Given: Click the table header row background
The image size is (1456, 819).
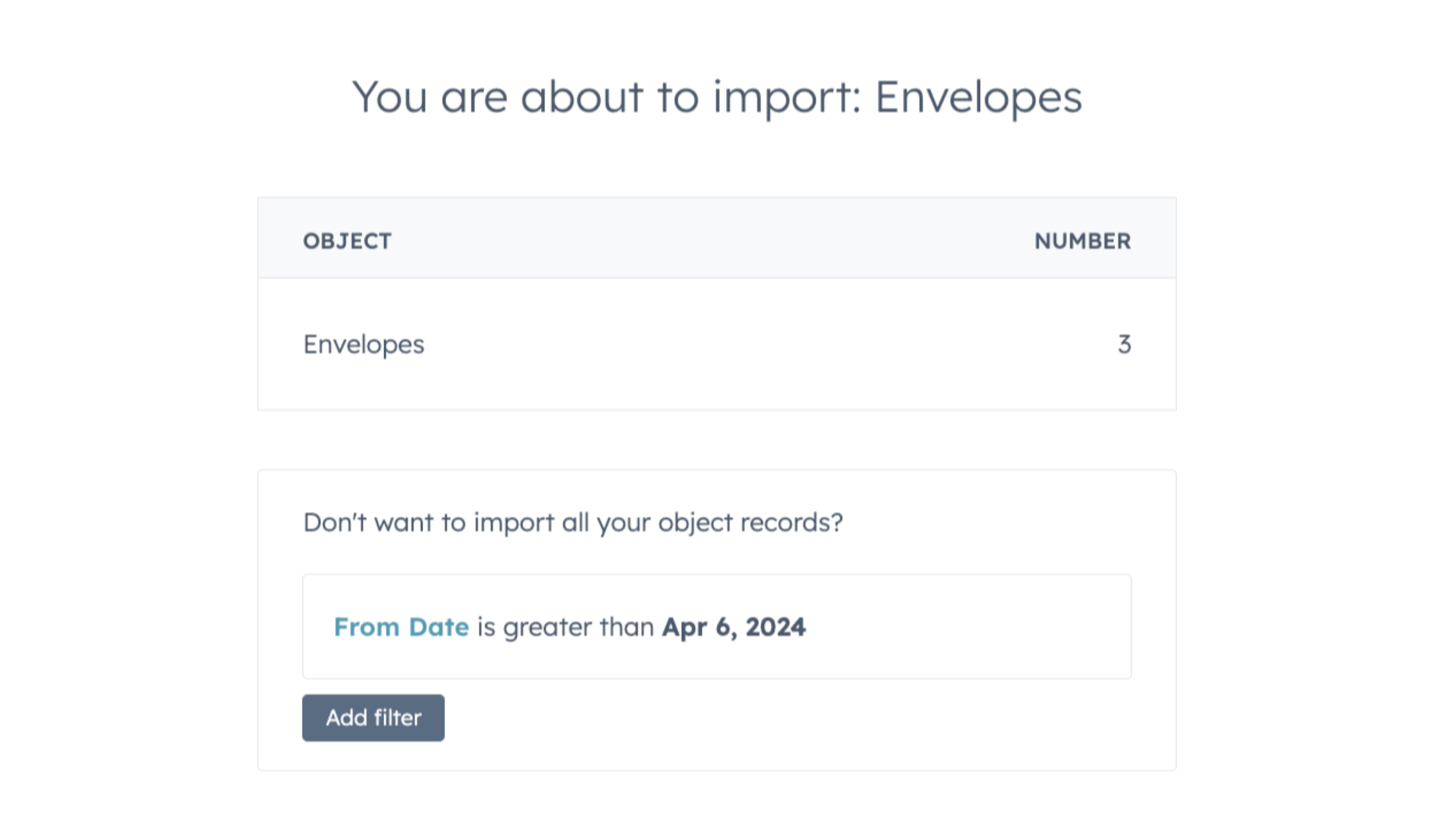Looking at the screenshot, I should click(710, 240).
